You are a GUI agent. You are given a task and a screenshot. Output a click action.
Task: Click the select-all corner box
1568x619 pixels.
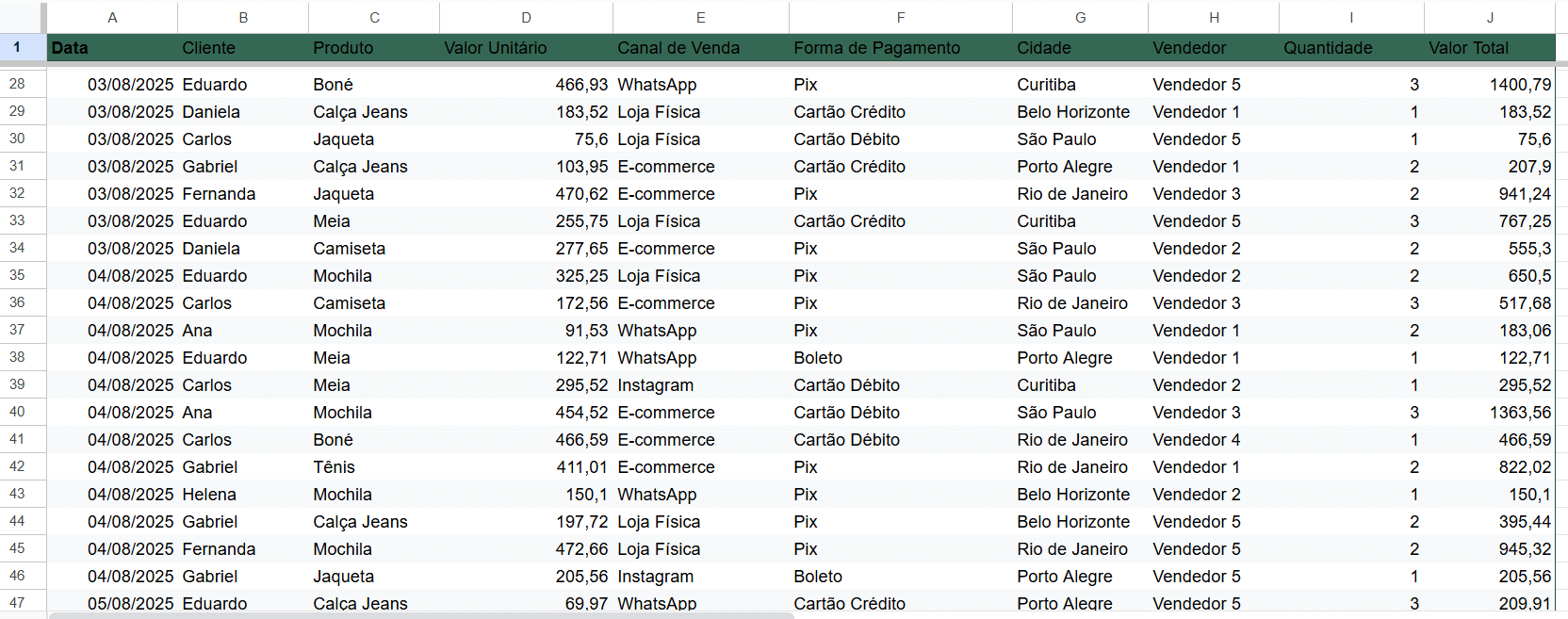tap(22, 17)
